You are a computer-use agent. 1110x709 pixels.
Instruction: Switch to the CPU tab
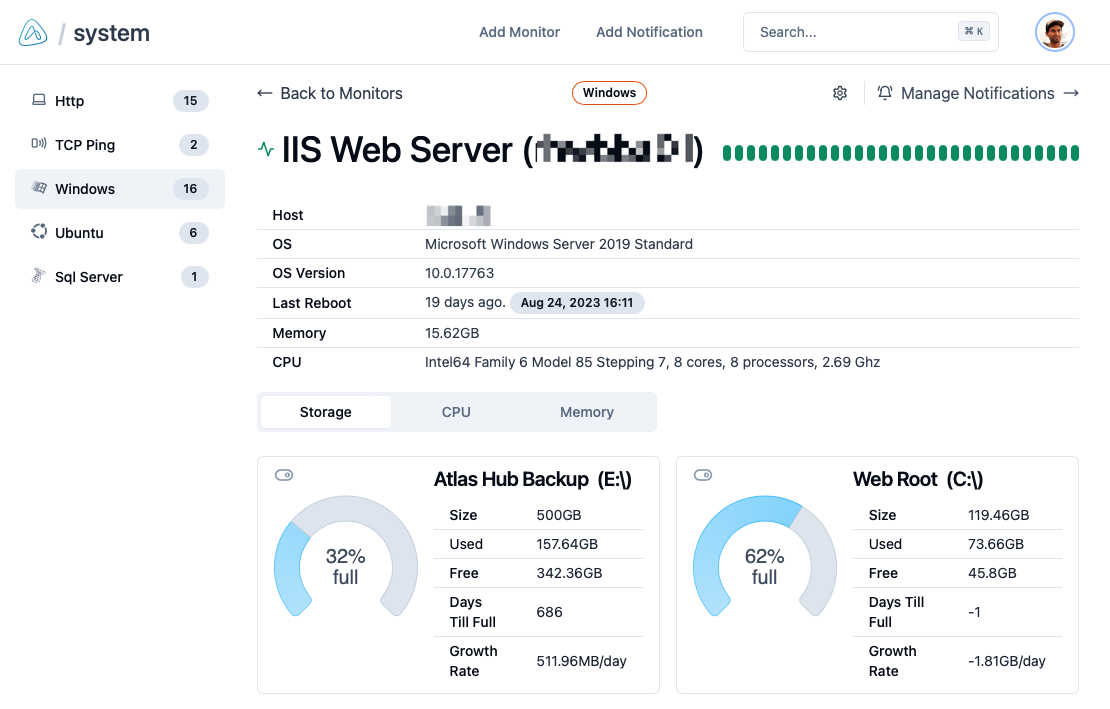(456, 411)
